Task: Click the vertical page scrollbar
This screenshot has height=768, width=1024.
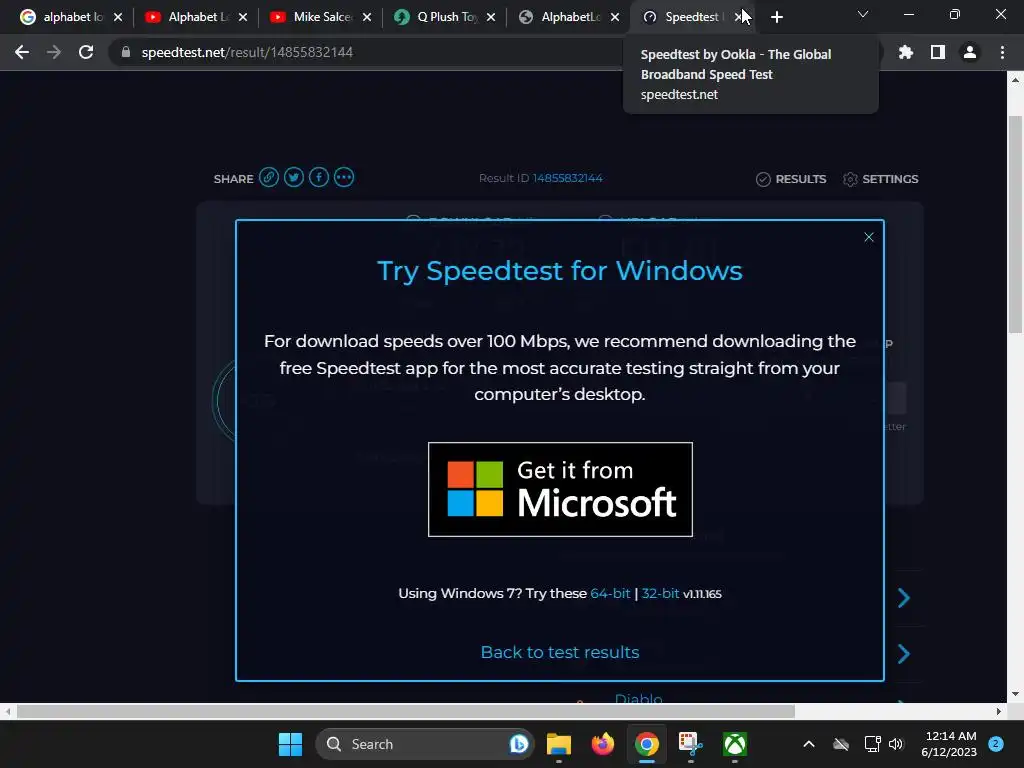Action: 1015,224
